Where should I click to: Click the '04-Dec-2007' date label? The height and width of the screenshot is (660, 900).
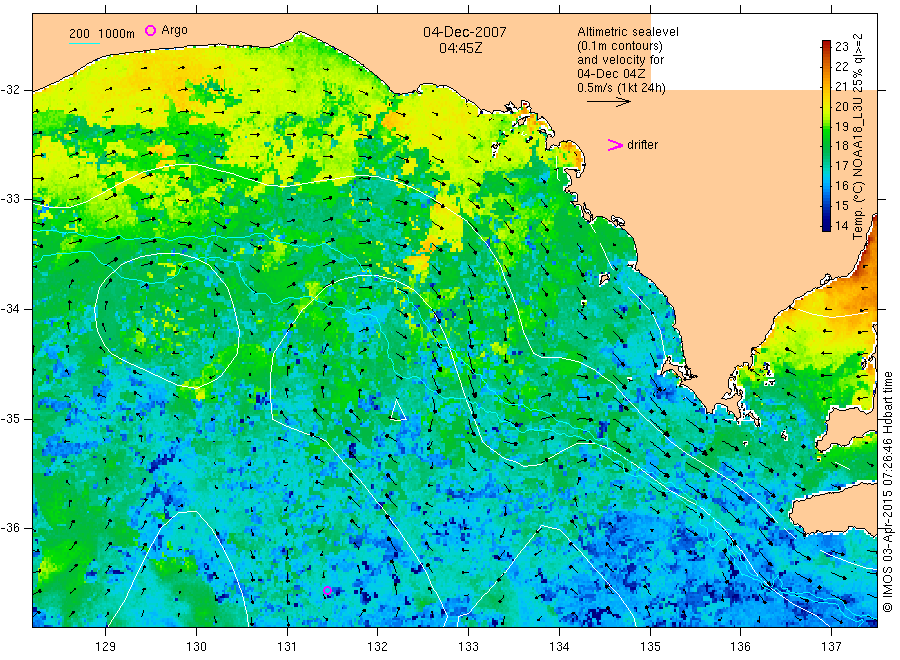point(465,32)
